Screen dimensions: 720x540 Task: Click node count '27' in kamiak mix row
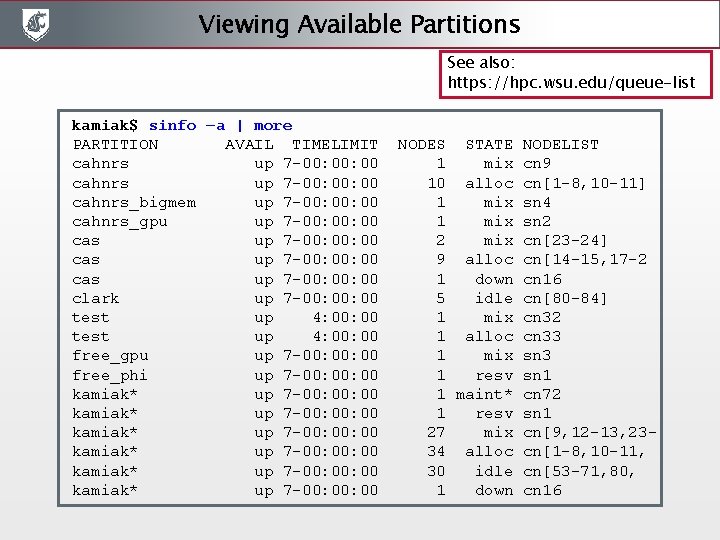point(436,433)
